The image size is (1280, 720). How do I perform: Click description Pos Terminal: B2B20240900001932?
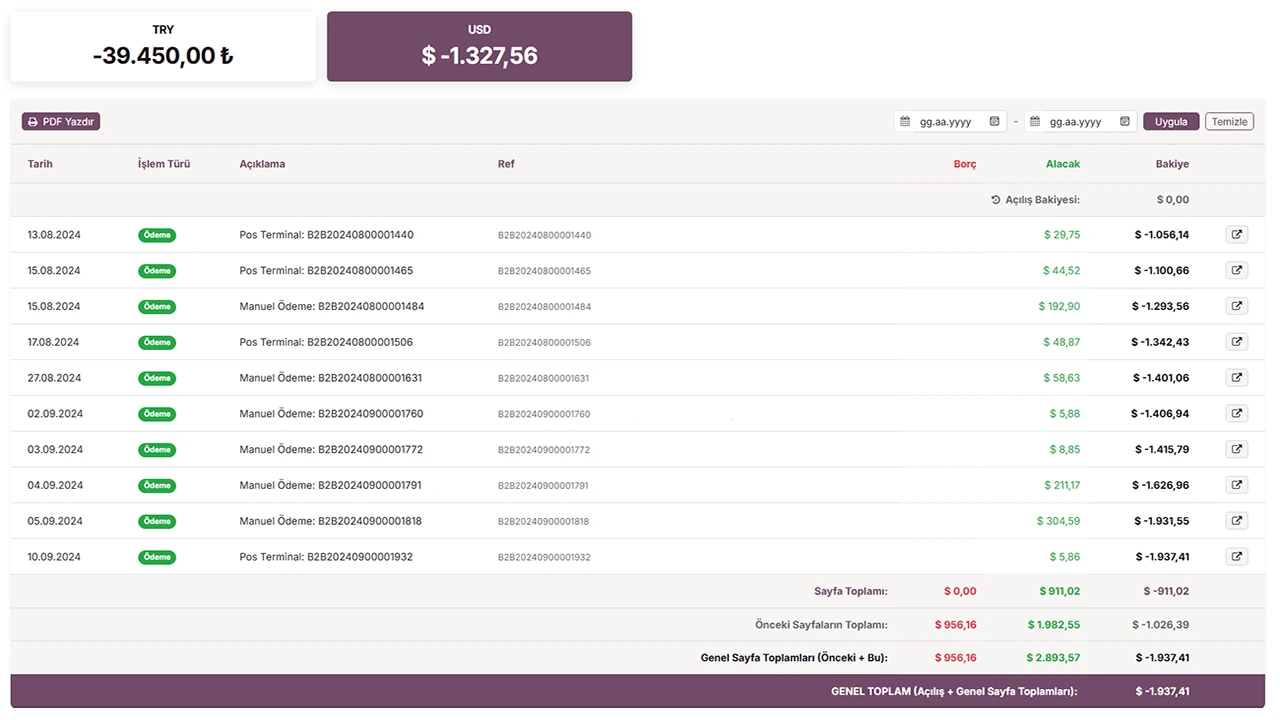point(326,557)
